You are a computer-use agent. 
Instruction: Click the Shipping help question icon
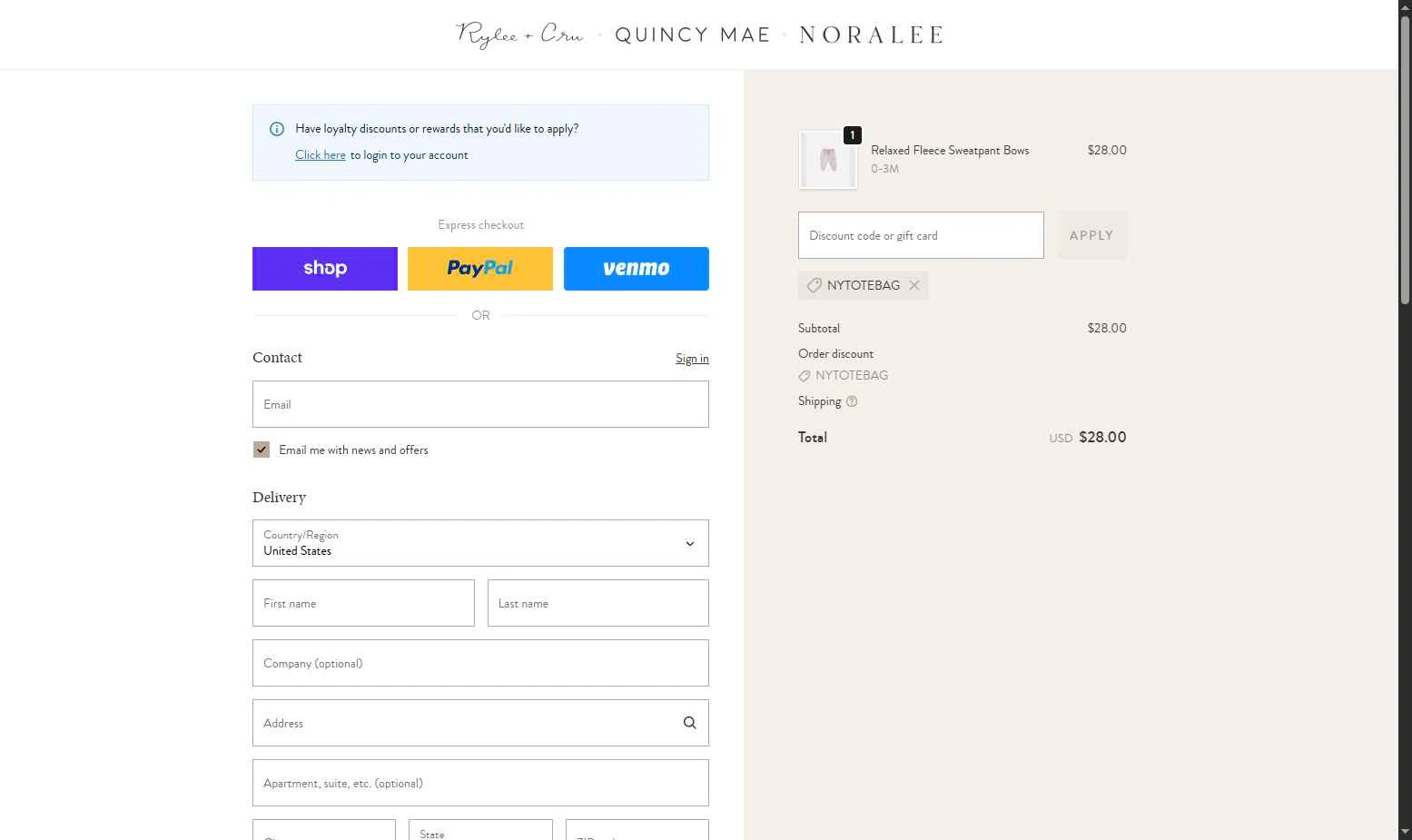click(x=852, y=401)
